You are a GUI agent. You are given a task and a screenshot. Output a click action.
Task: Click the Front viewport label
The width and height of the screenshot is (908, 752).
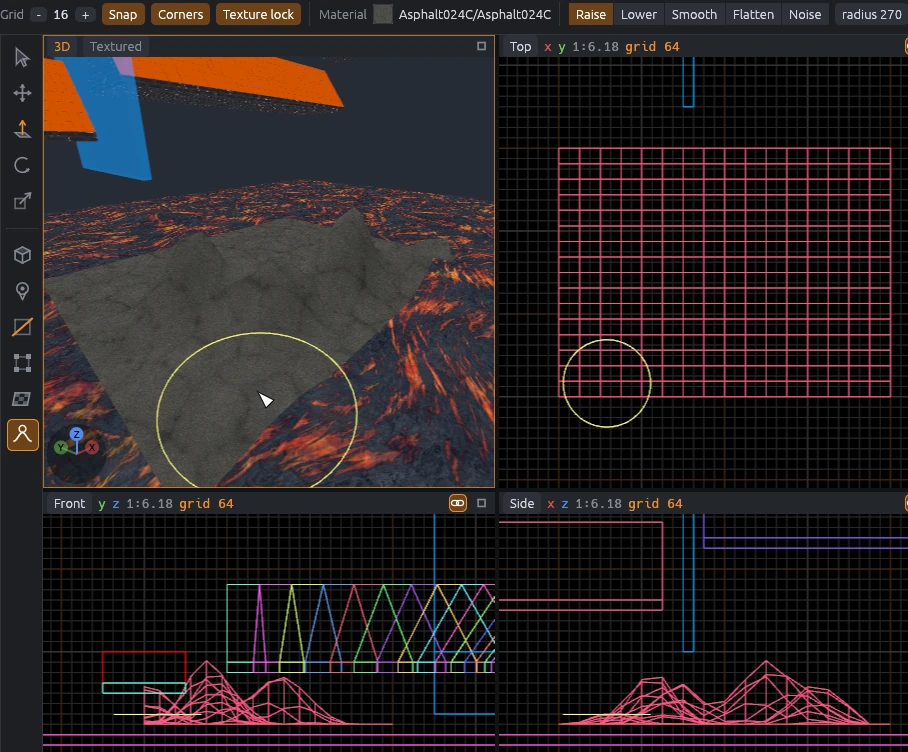coord(69,503)
